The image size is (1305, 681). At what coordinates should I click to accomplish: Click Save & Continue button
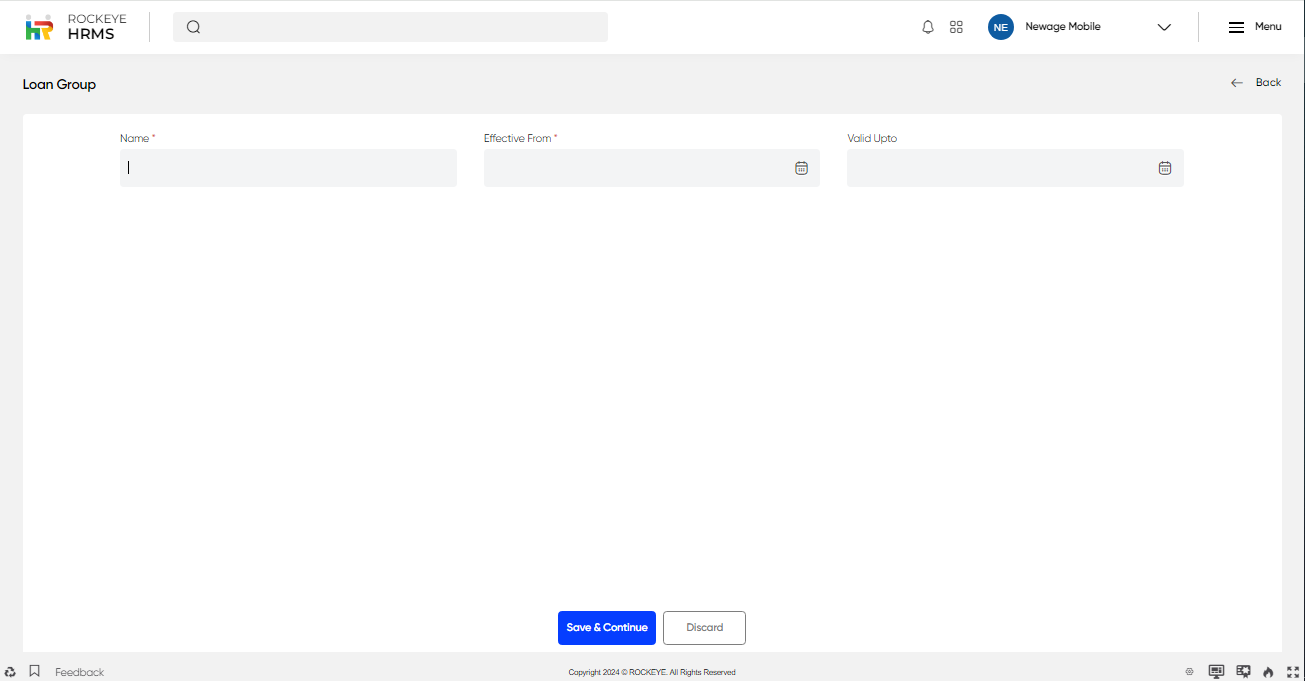(607, 628)
